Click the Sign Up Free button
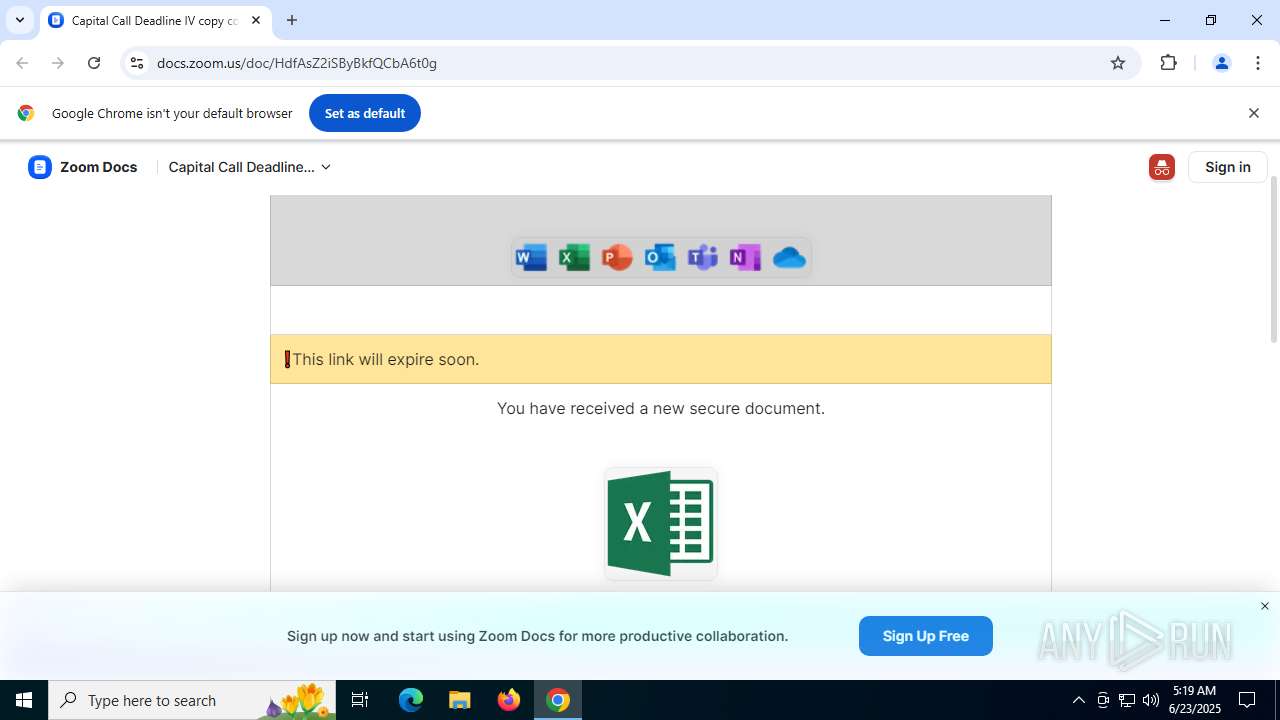The image size is (1280, 720). 926,636
